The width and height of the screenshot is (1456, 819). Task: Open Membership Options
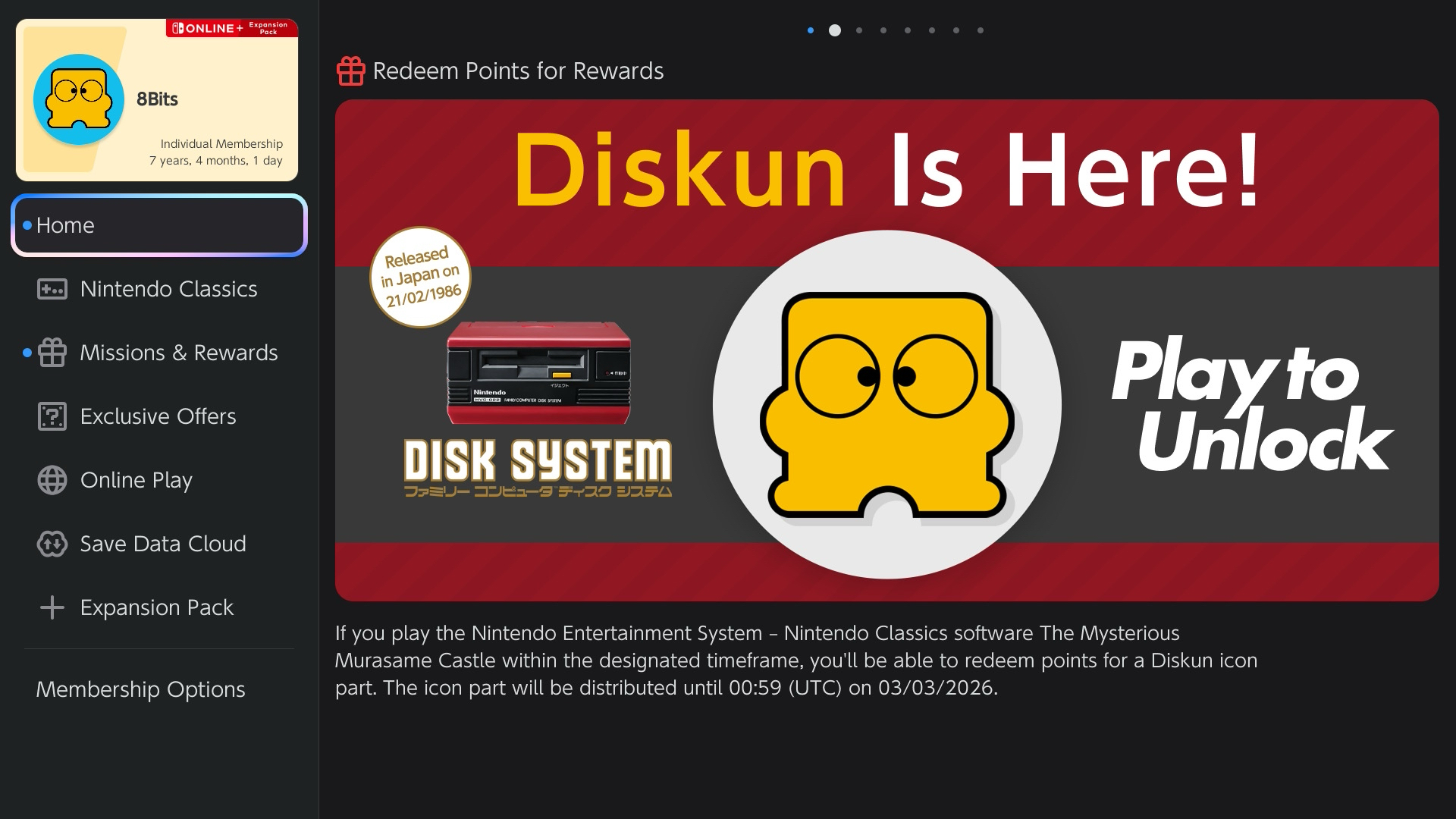[x=141, y=689]
